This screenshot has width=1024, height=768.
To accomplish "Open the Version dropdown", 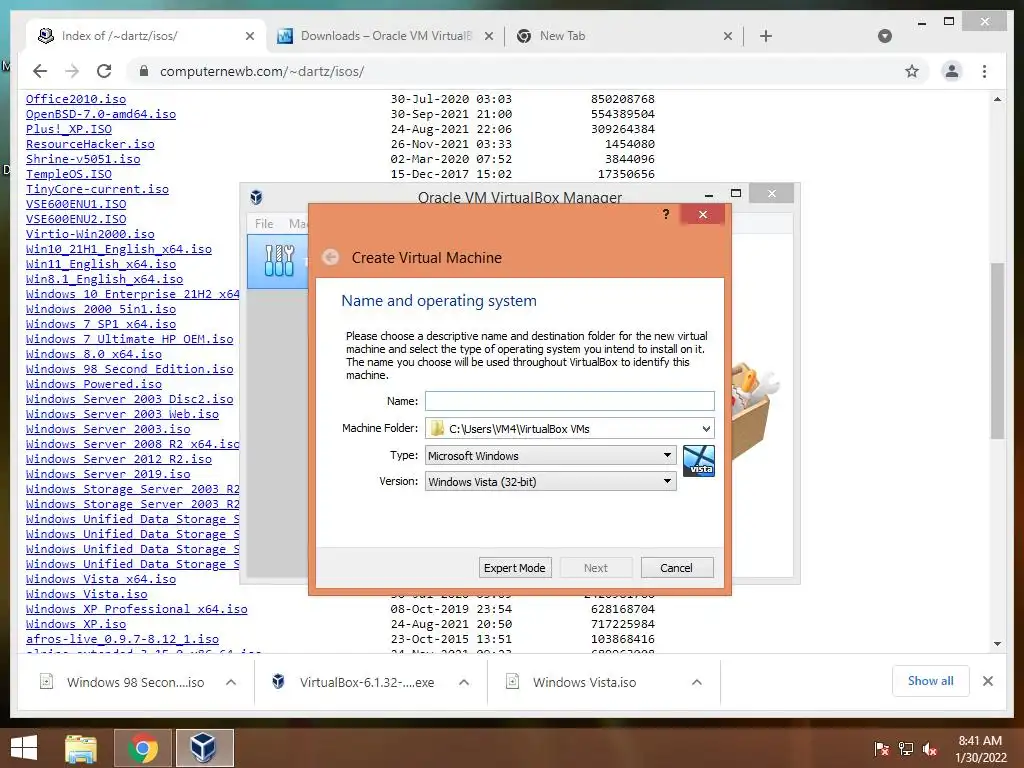I will (x=551, y=481).
